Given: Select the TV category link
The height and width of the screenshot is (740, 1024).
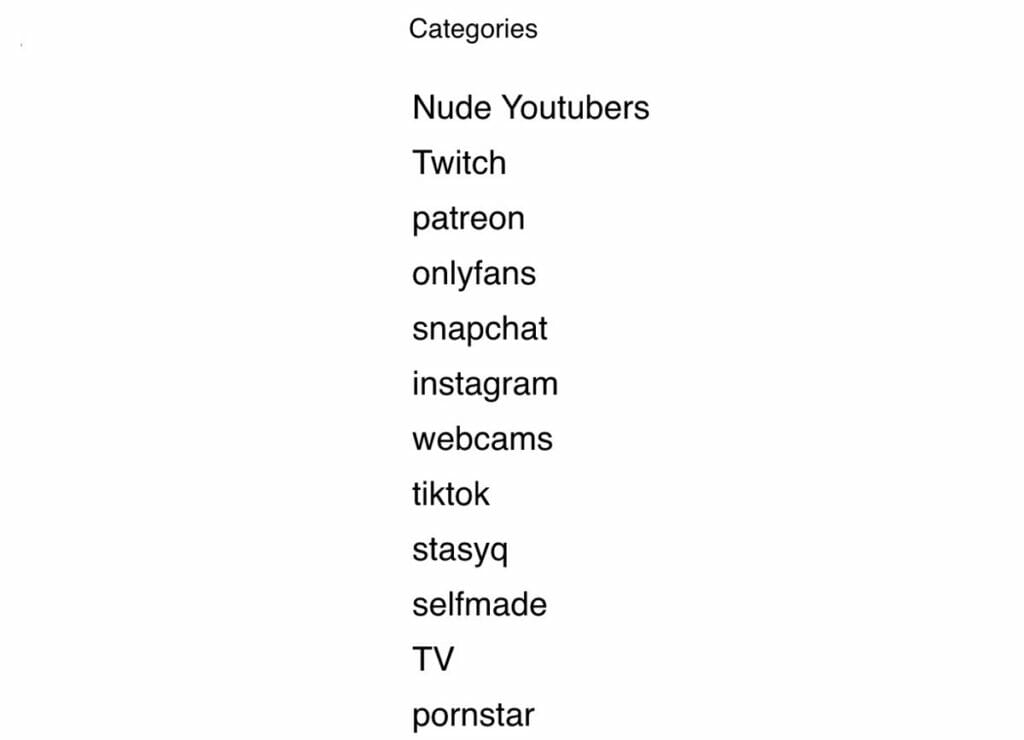Looking at the screenshot, I should (433, 660).
